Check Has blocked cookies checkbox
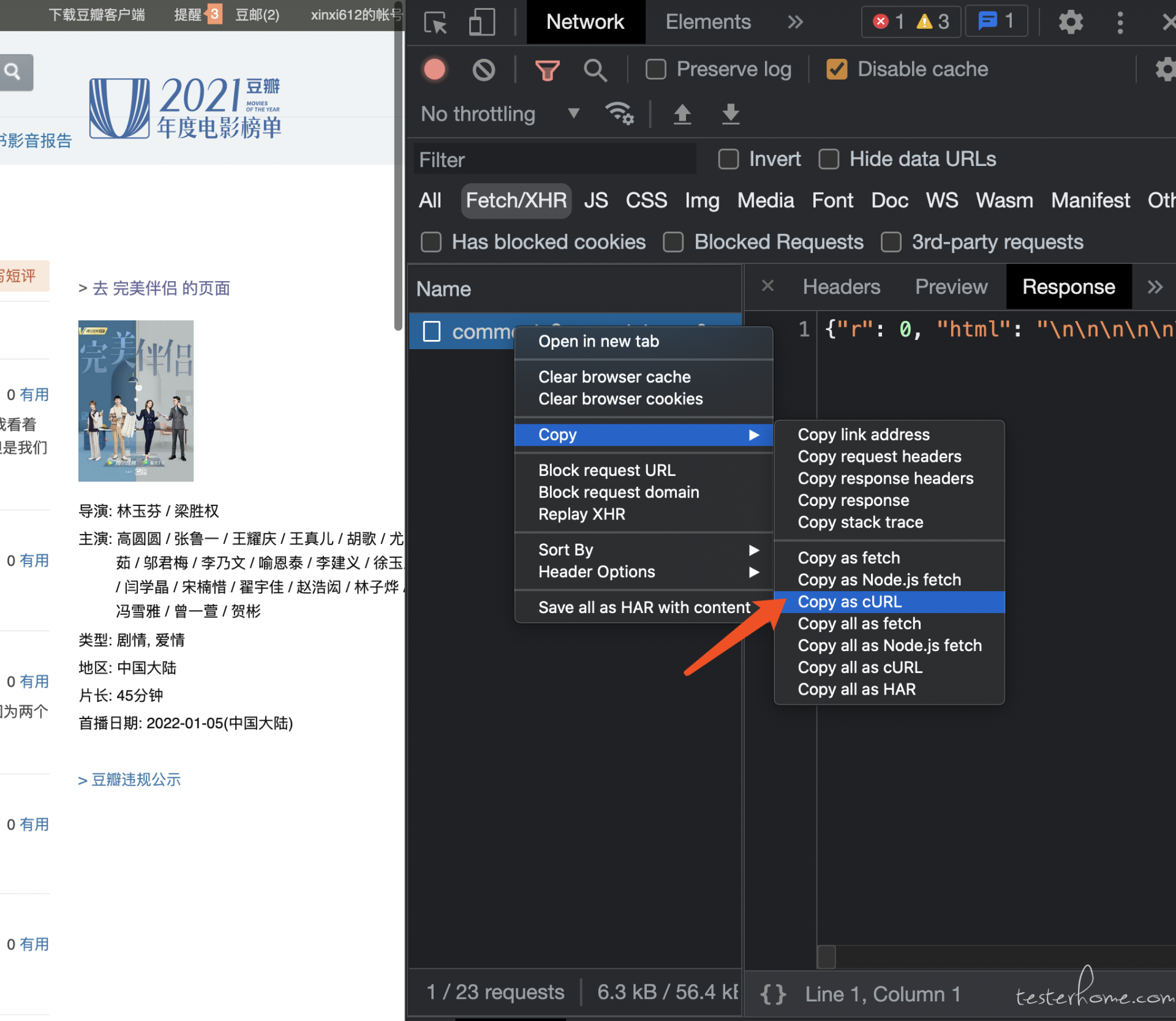 point(431,242)
